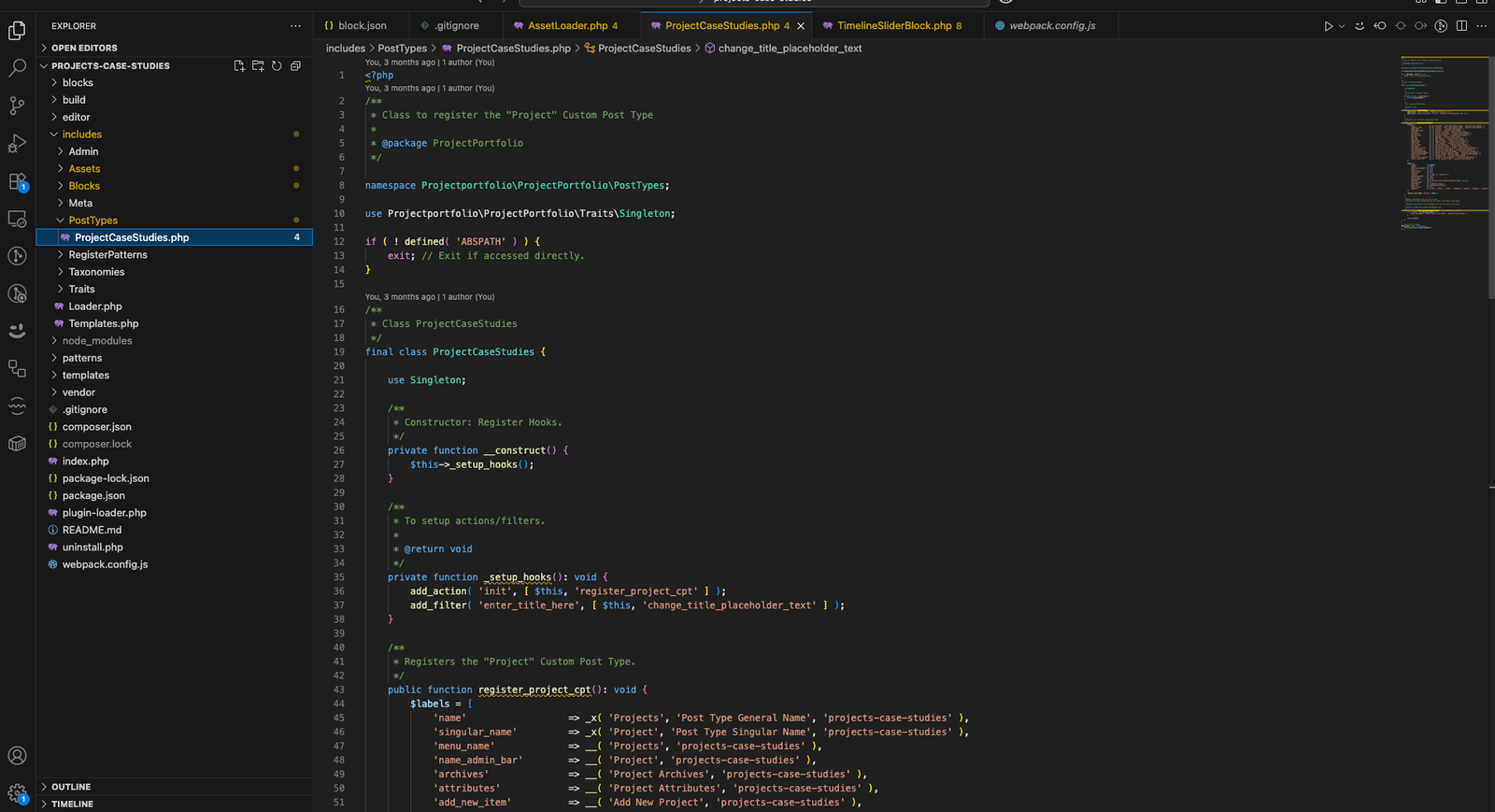Open the Source Control view
Image resolution: width=1495 pixels, height=812 pixels.
[x=17, y=106]
